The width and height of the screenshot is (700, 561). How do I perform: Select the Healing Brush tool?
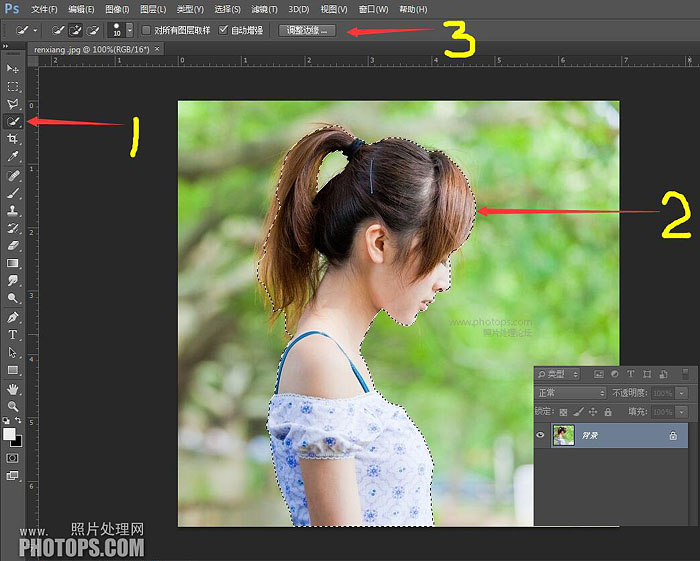click(x=12, y=175)
